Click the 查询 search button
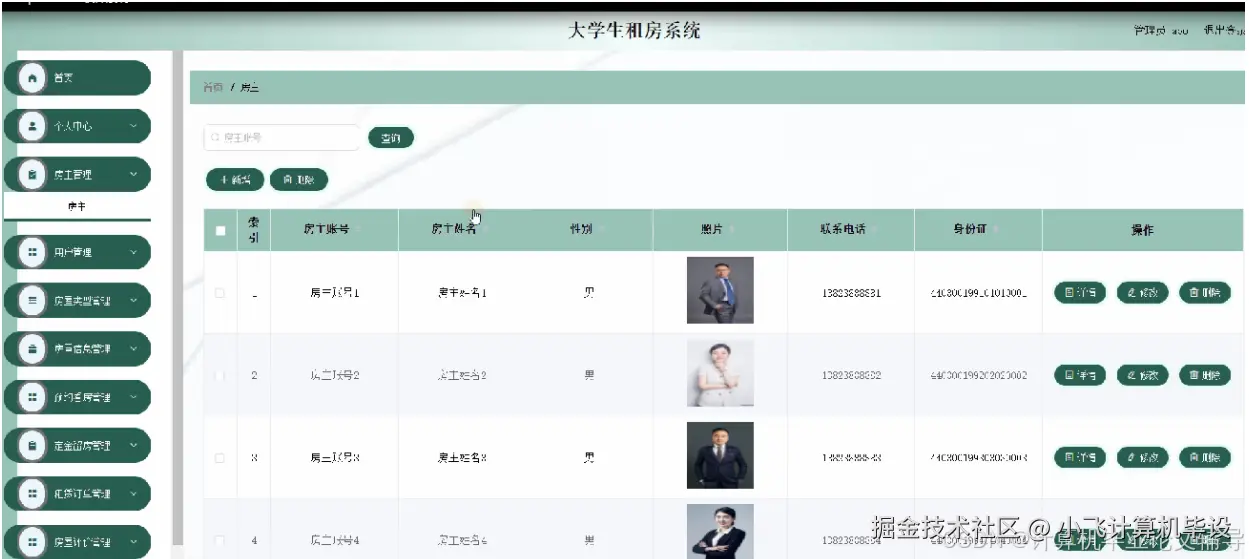 391,138
